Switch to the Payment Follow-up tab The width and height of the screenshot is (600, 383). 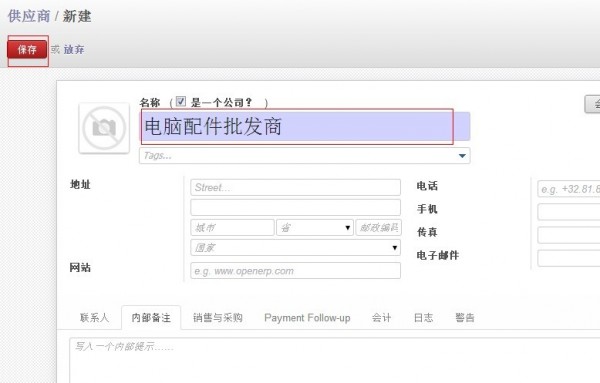307,318
